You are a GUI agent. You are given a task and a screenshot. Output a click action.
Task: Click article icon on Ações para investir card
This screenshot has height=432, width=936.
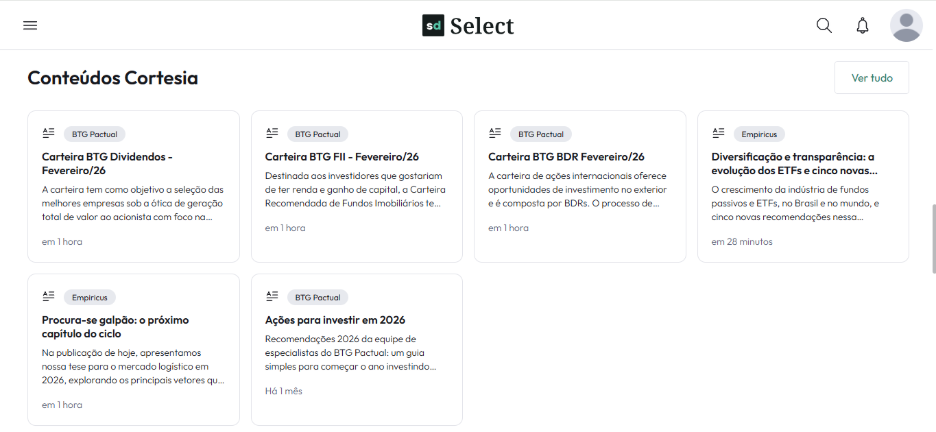coord(271,297)
